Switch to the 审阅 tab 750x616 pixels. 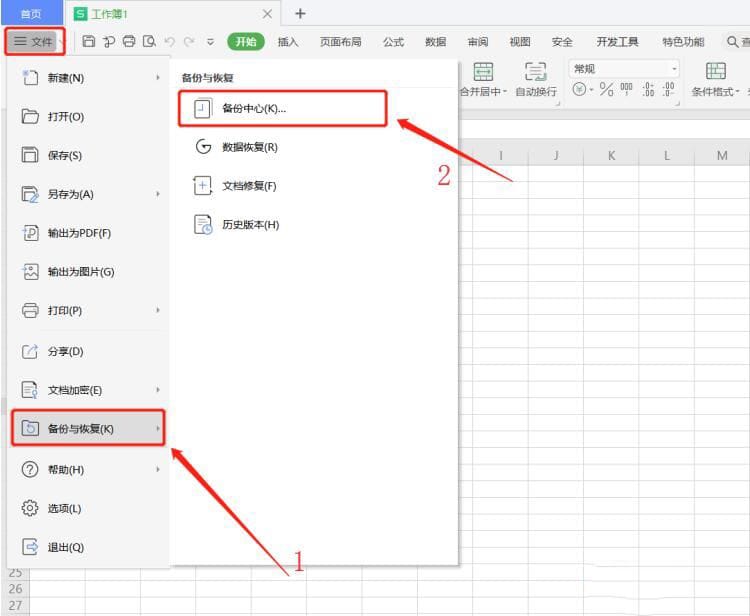[478, 42]
